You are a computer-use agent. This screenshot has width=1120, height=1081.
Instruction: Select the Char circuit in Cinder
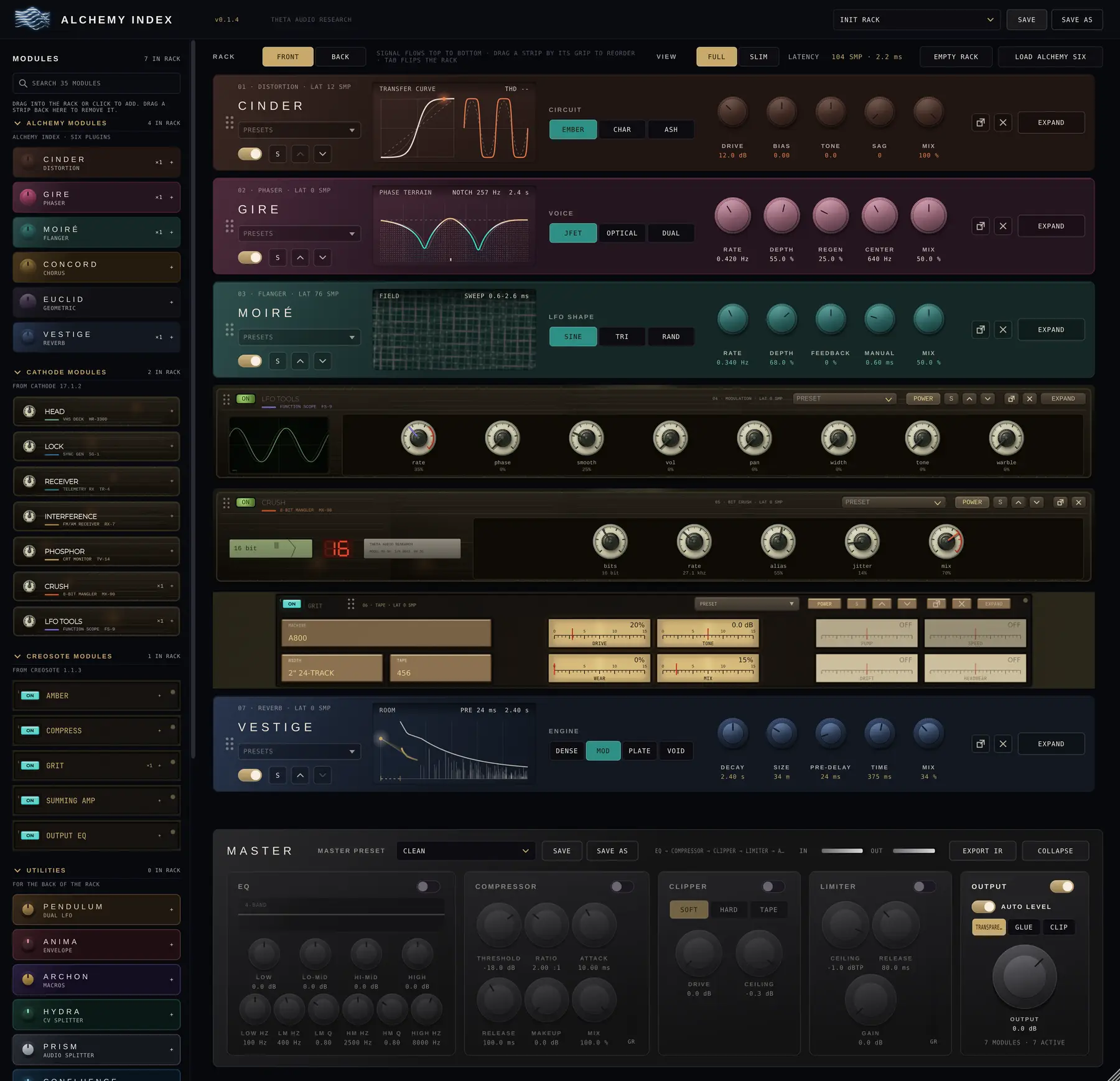(x=622, y=129)
